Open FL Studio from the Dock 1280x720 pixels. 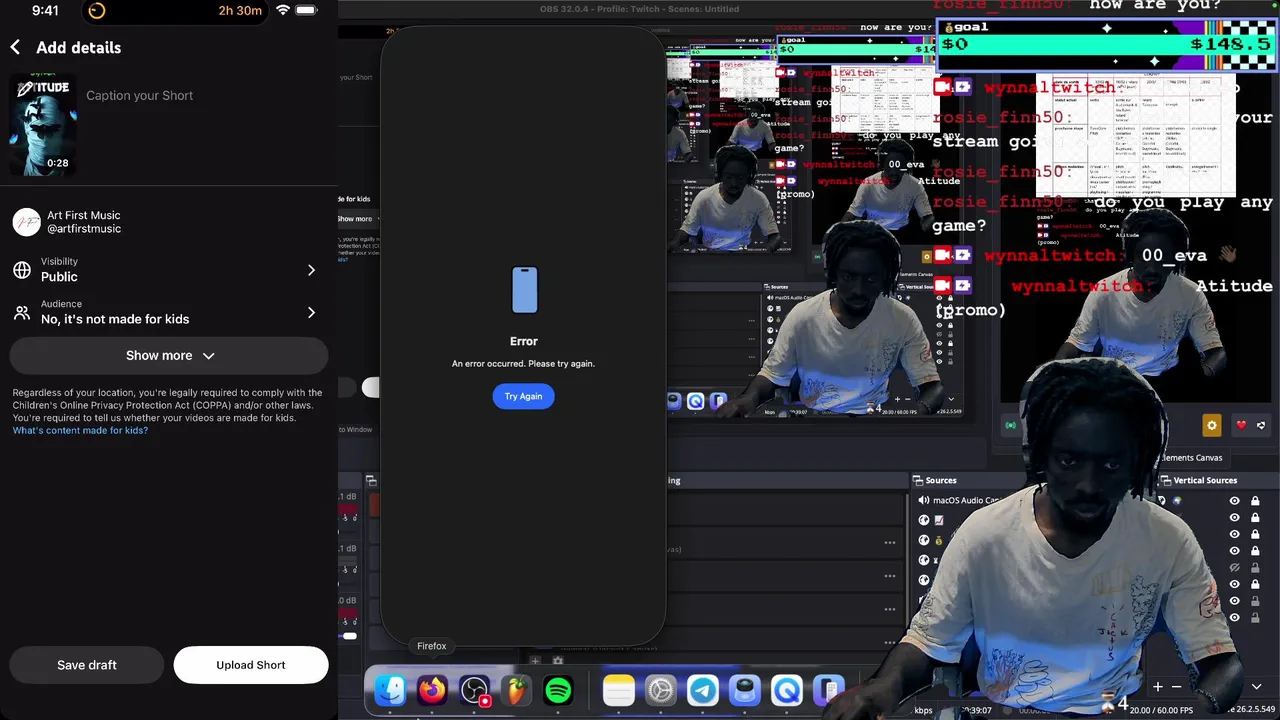[x=516, y=690]
